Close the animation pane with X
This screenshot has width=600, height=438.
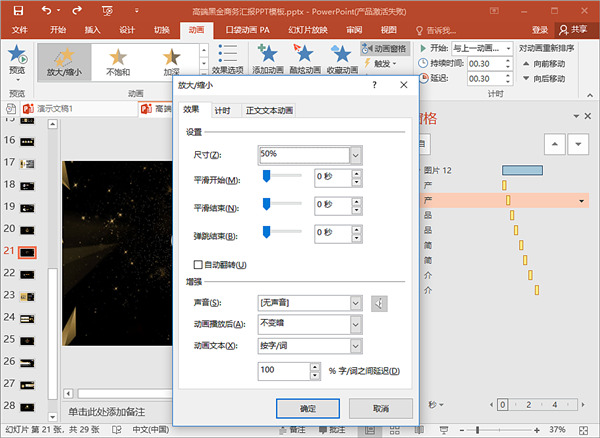point(588,116)
